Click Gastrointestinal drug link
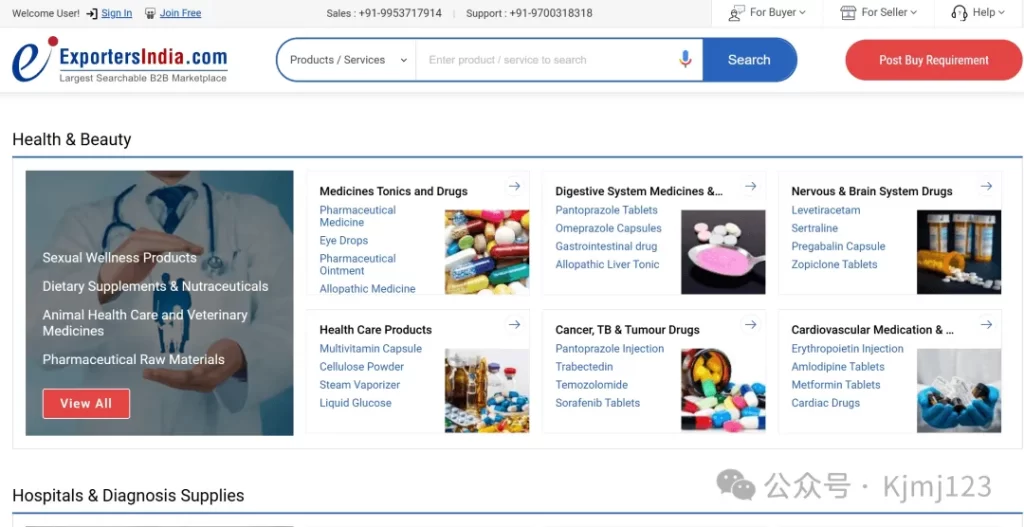 (606, 246)
